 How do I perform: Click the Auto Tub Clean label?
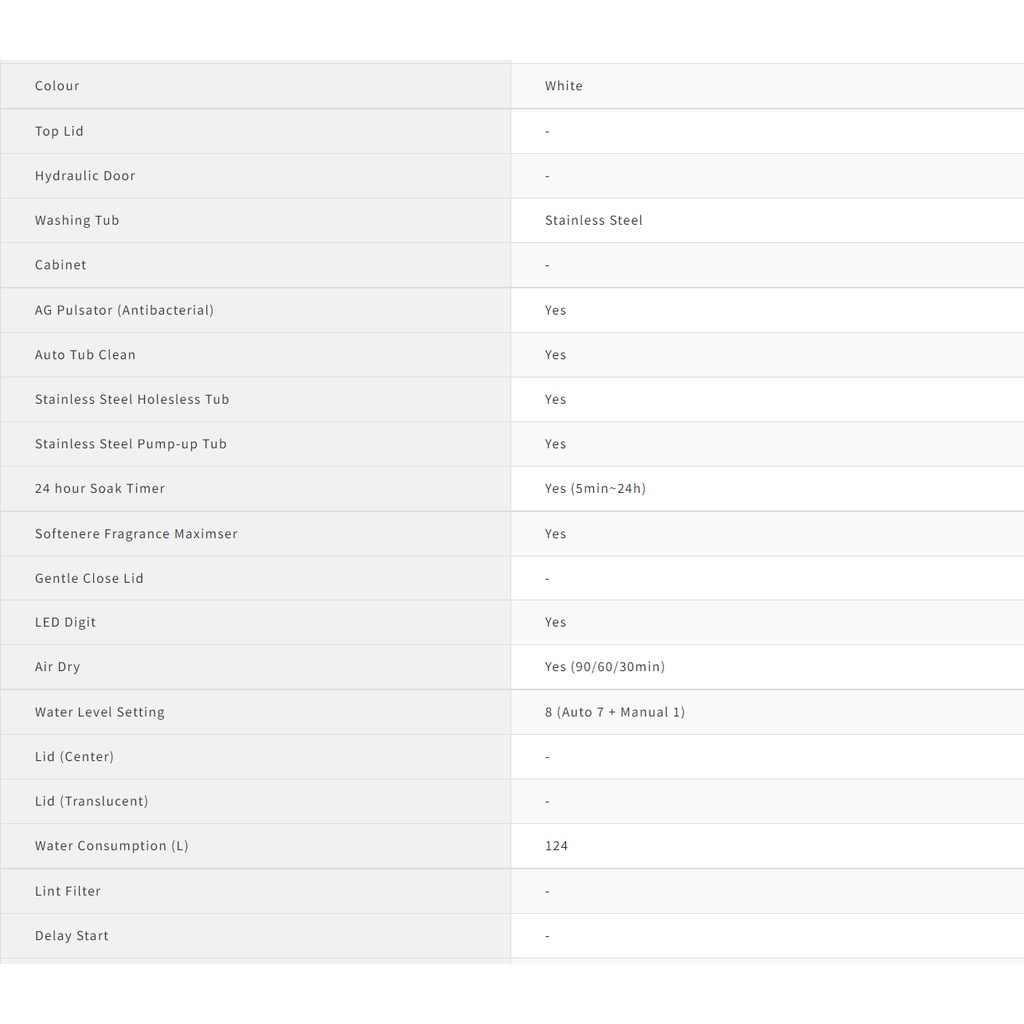[85, 355]
